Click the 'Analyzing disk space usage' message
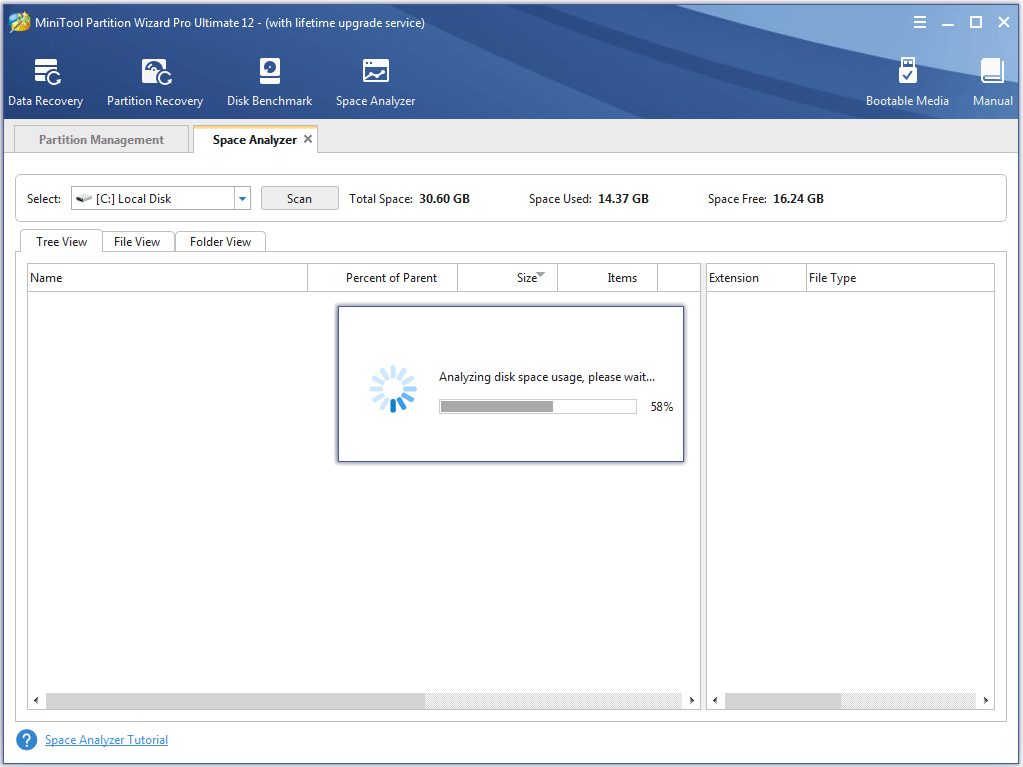 pyautogui.click(x=547, y=377)
